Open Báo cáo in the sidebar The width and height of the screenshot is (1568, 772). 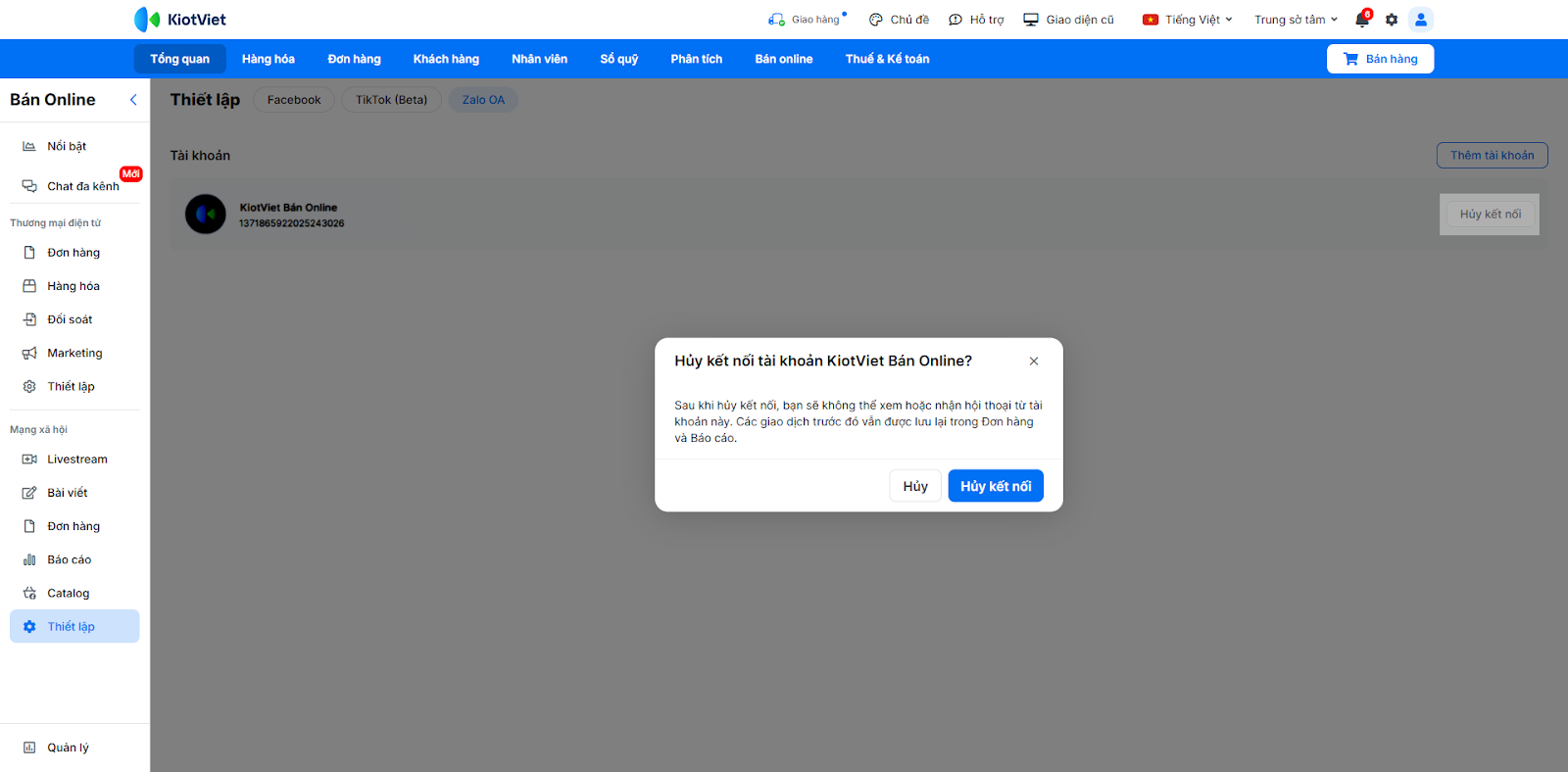74,559
